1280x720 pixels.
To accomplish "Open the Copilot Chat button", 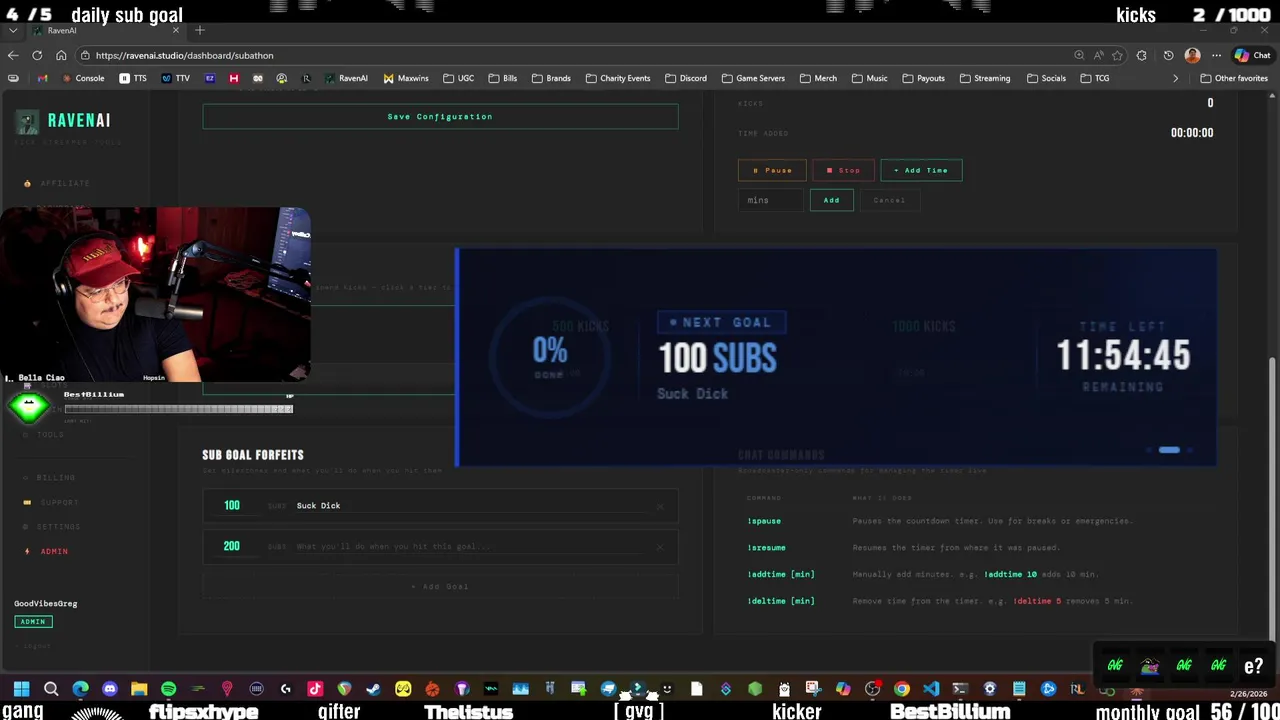I will 1252,55.
